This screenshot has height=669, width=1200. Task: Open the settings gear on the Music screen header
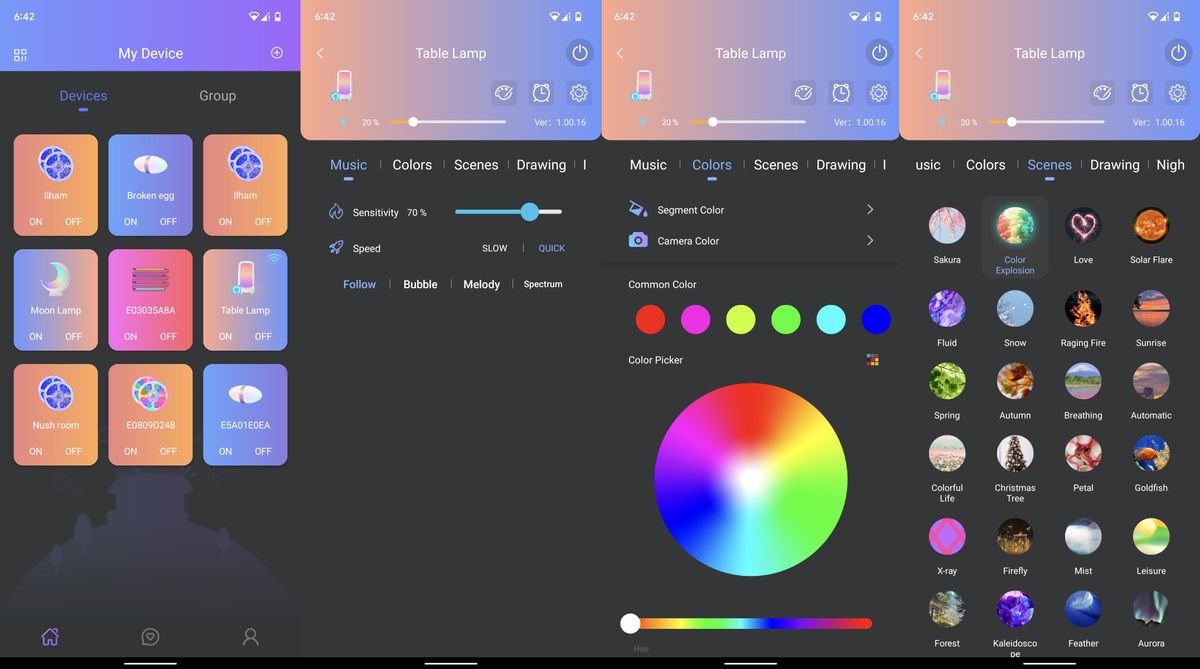click(578, 93)
